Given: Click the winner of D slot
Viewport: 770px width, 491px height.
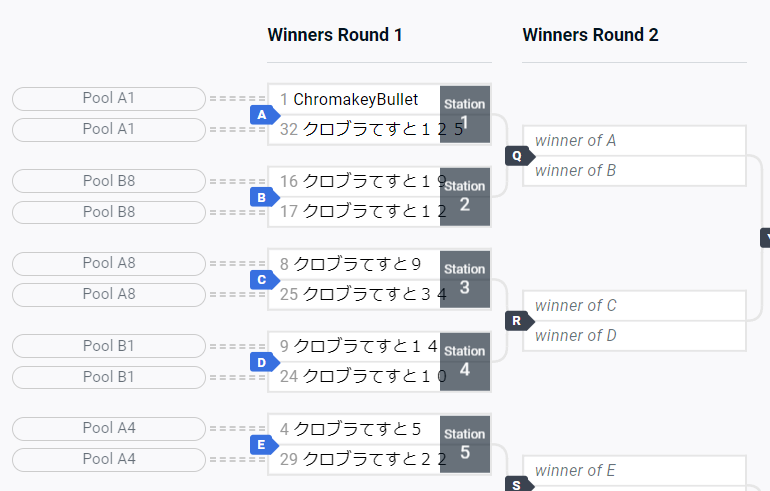Looking at the screenshot, I should coord(634,336).
